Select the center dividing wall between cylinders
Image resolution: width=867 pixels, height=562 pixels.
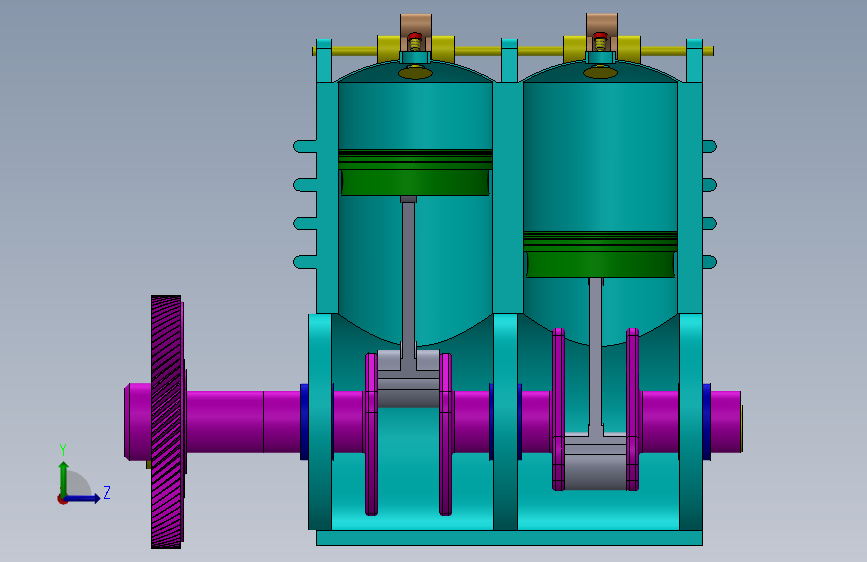coord(508,197)
